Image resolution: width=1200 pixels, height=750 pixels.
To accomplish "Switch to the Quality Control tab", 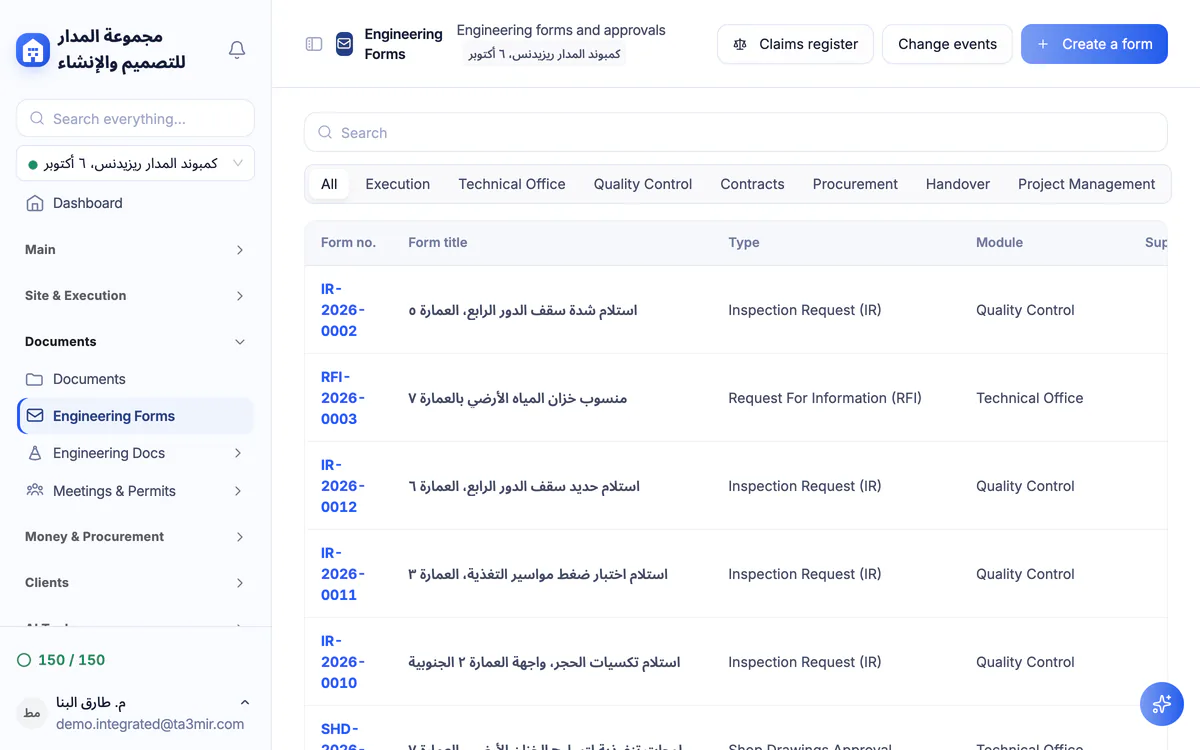I will (643, 184).
